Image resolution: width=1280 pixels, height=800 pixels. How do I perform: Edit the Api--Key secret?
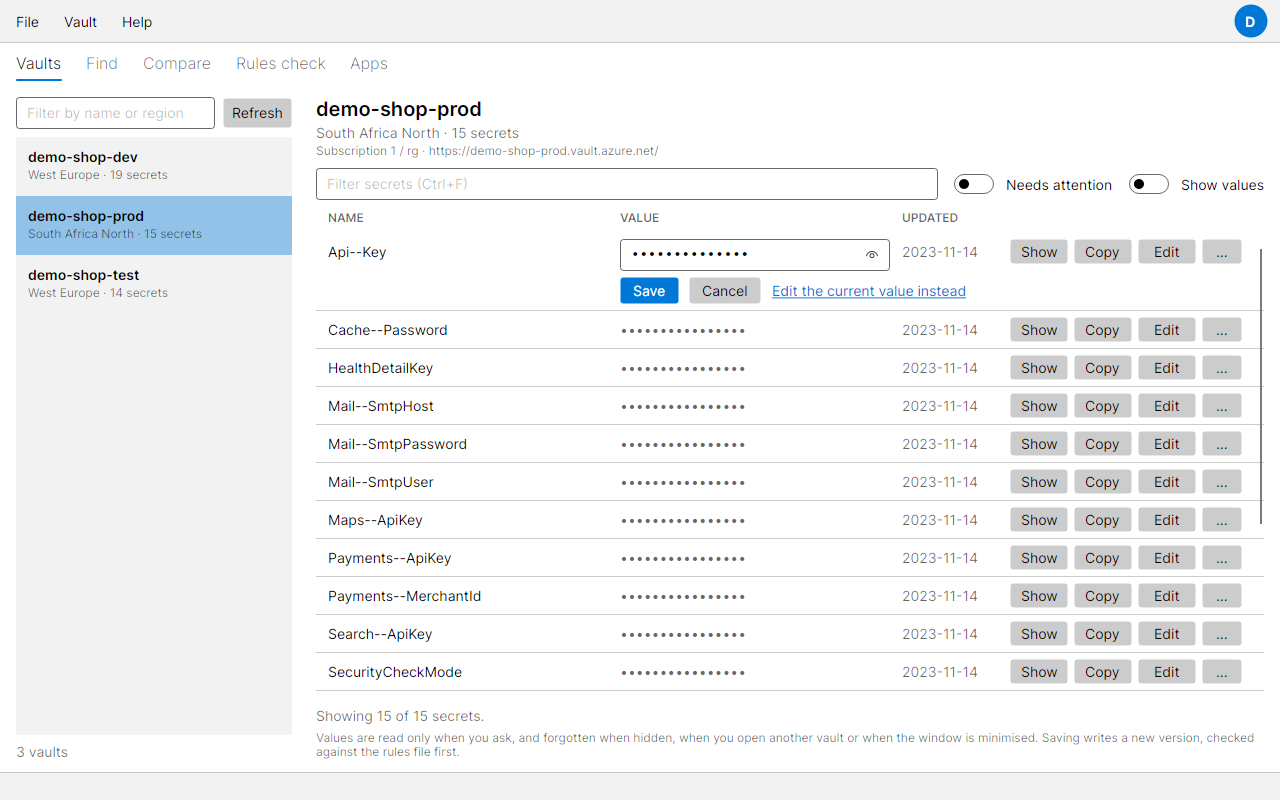pos(1167,252)
